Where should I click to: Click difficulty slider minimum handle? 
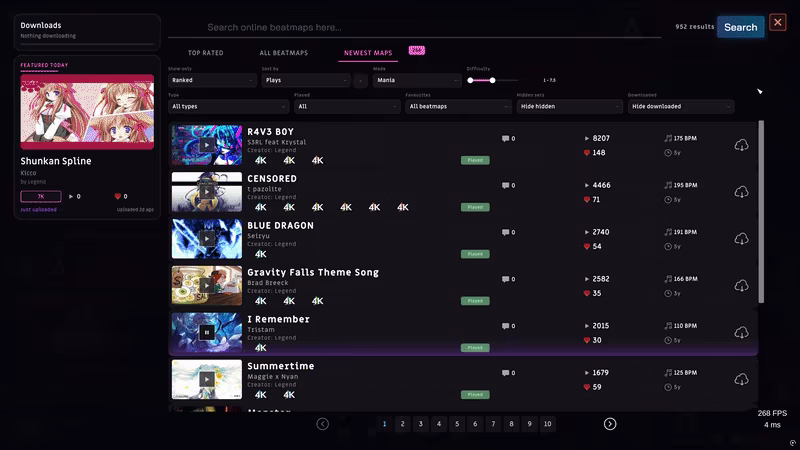coord(470,80)
